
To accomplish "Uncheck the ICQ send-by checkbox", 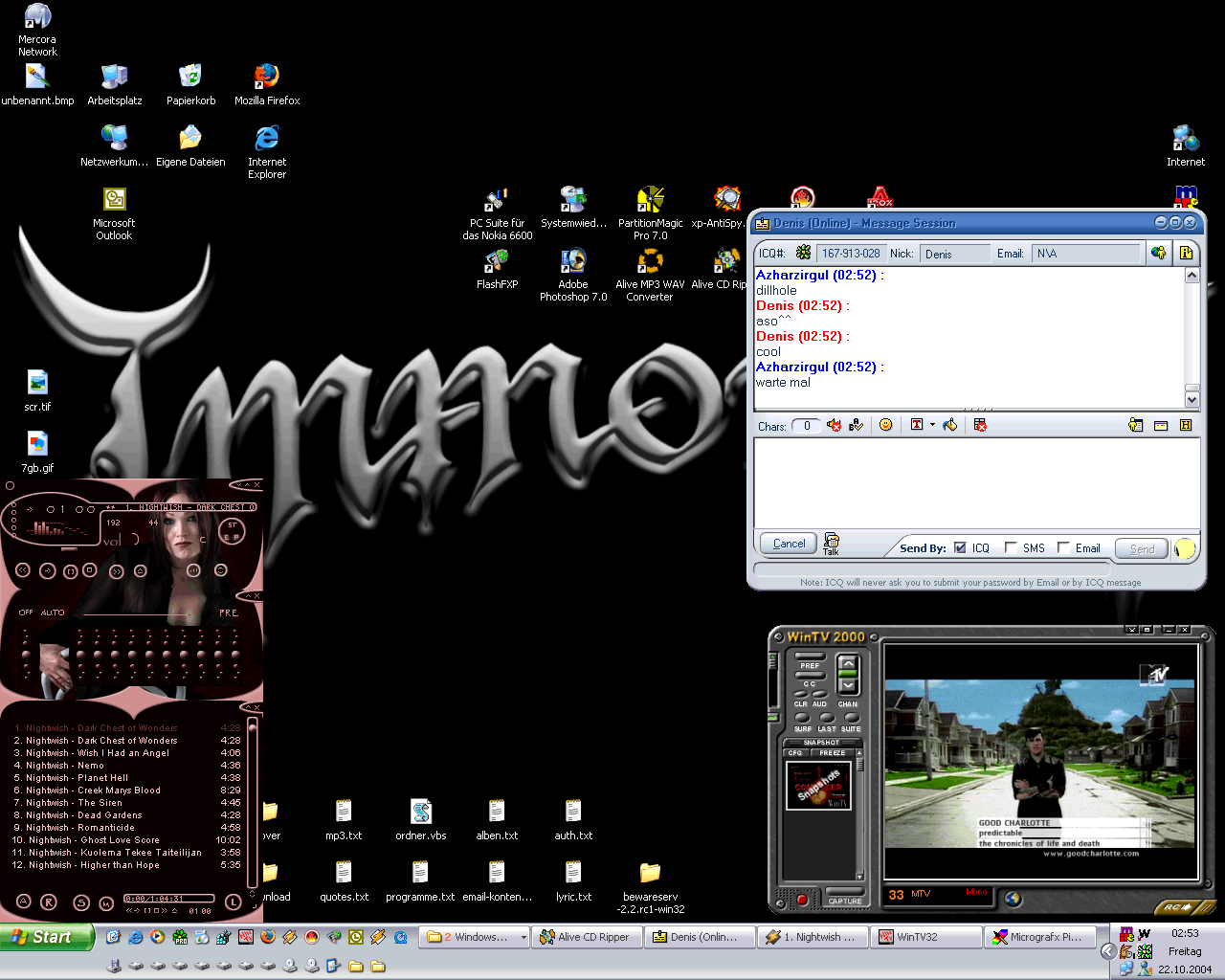I will point(960,547).
